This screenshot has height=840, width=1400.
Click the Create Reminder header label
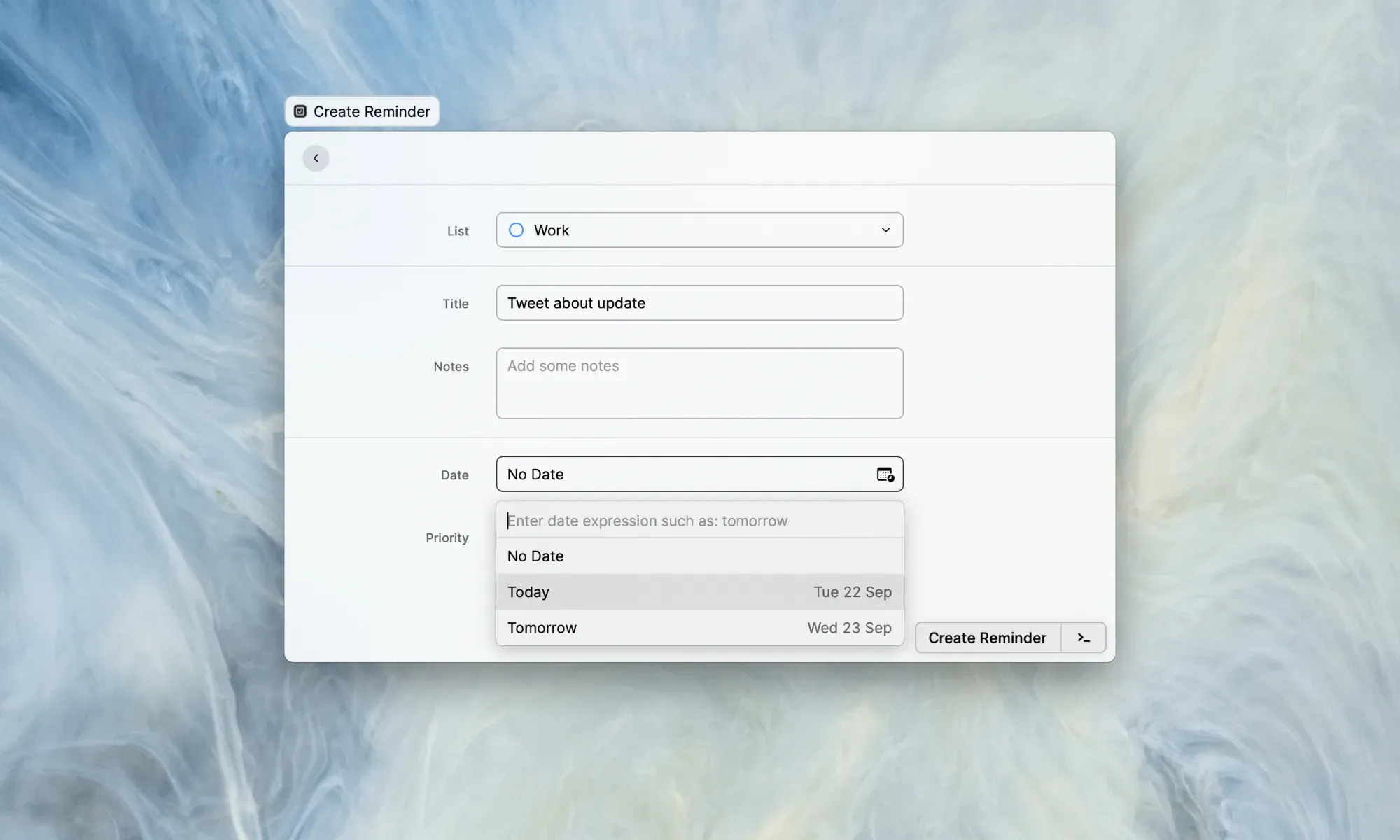(x=372, y=112)
